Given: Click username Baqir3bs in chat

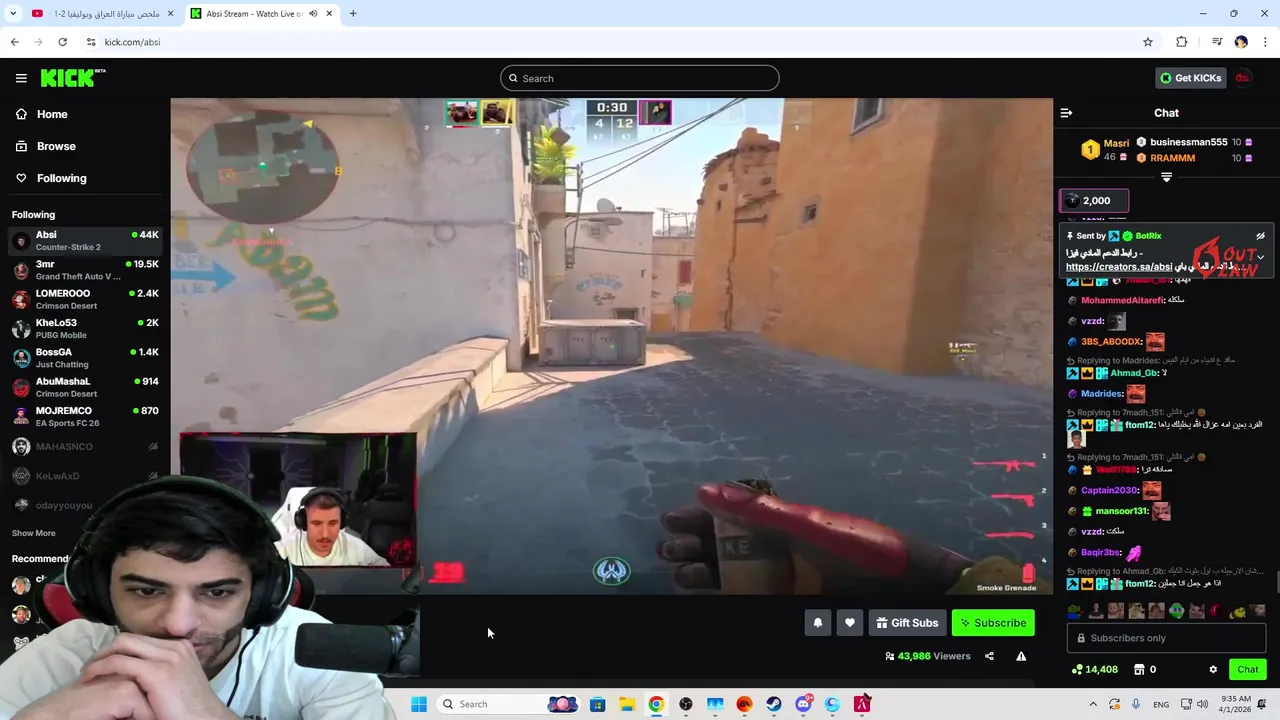Looking at the screenshot, I should (1101, 552).
